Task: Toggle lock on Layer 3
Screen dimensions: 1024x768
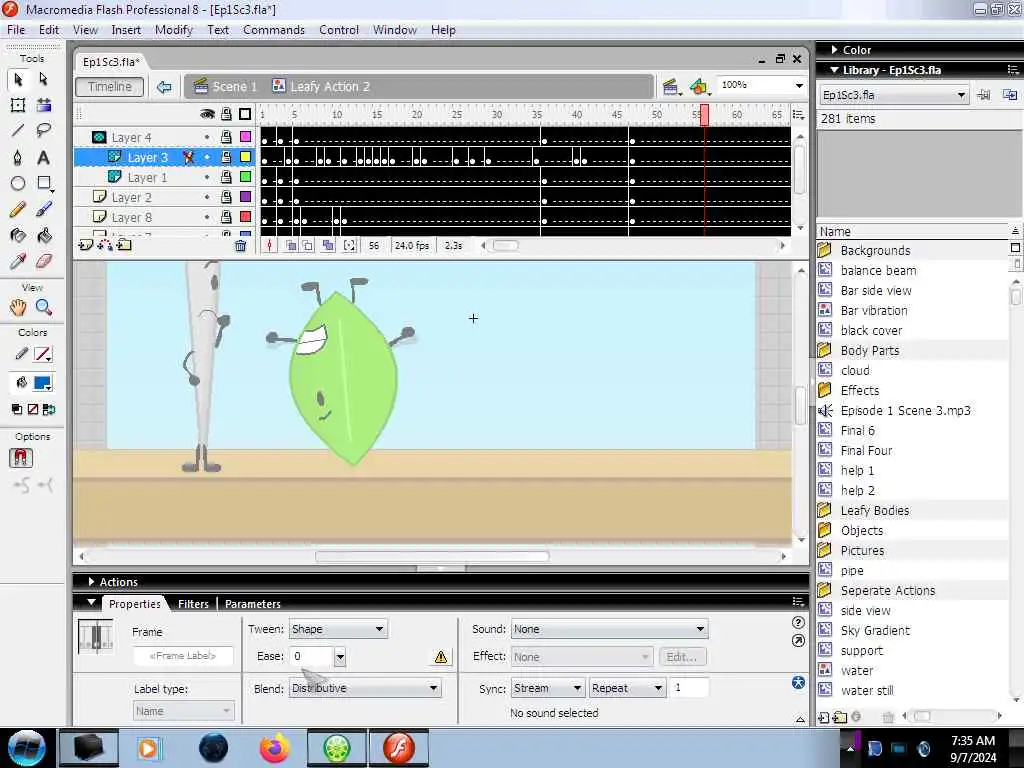Action: [x=226, y=157]
